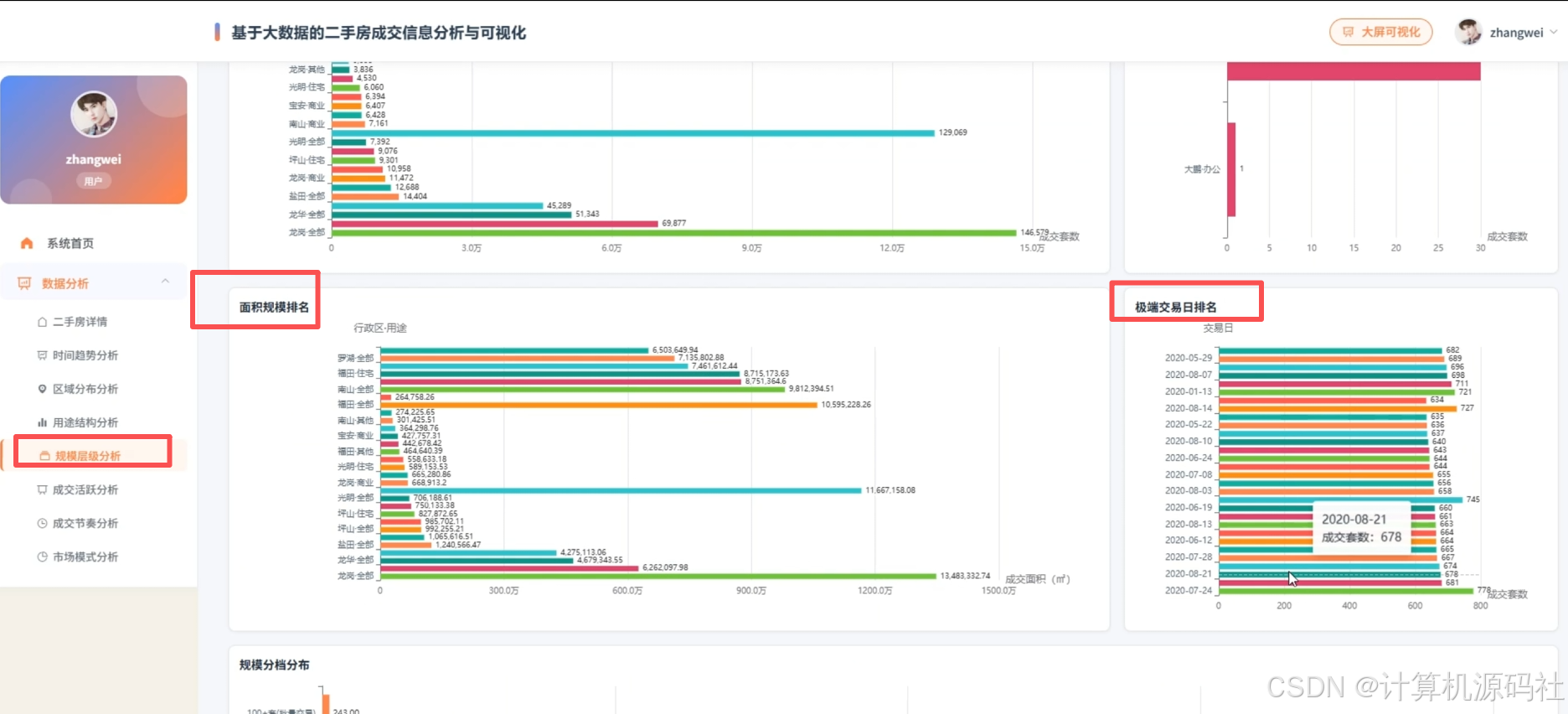Image resolution: width=1568 pixels, height=714 pixels.
Task: Click the 用户 role tag in the sidebar card
Action: click(x=93, y=181)
